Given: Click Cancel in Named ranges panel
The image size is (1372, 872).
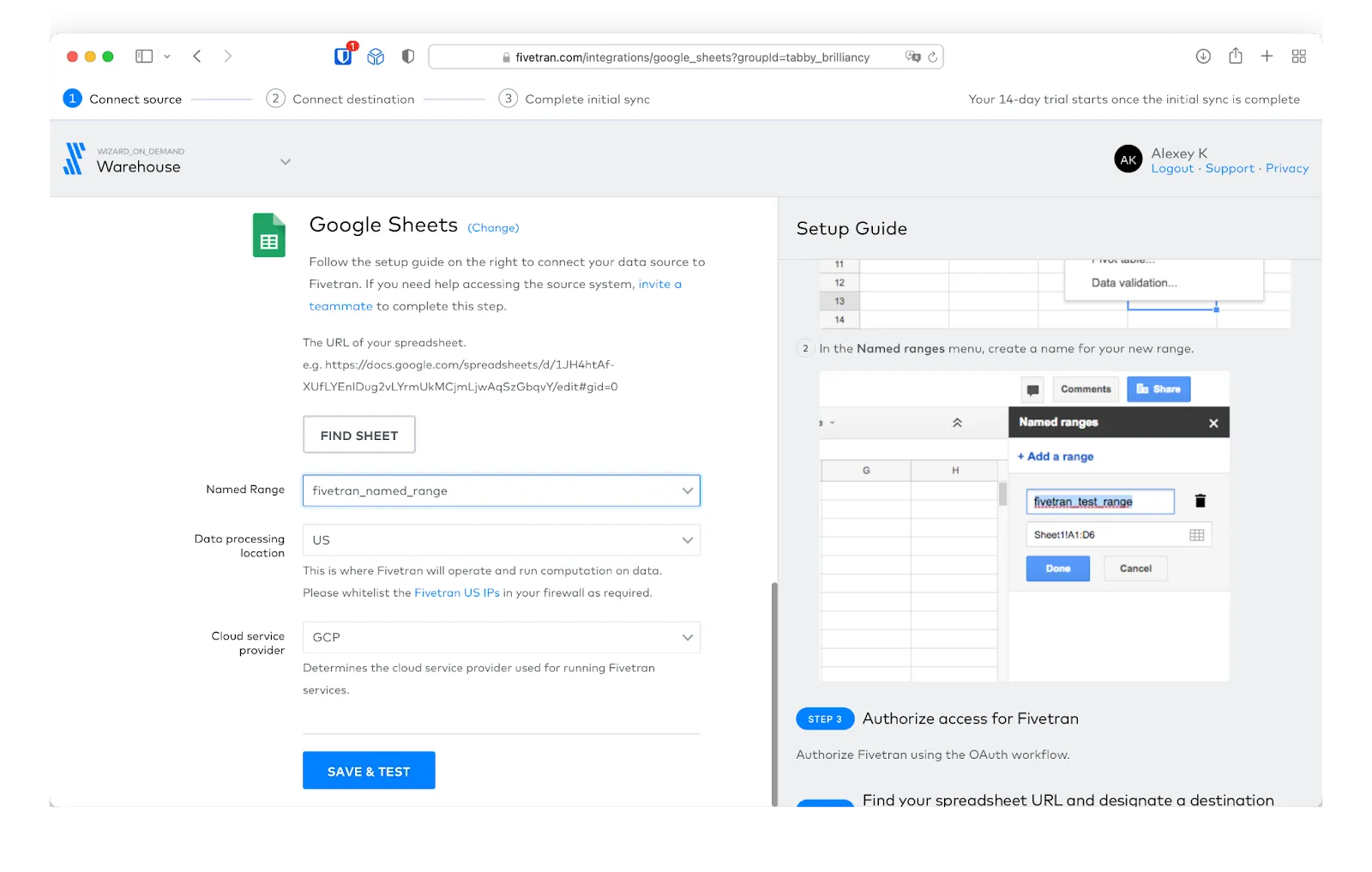Looking at the screenshot, I should (1135, 568).
